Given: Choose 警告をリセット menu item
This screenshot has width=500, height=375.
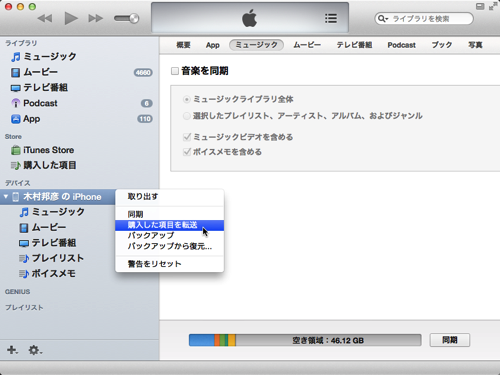Looking at the screenshot, I should pos(170,264).
